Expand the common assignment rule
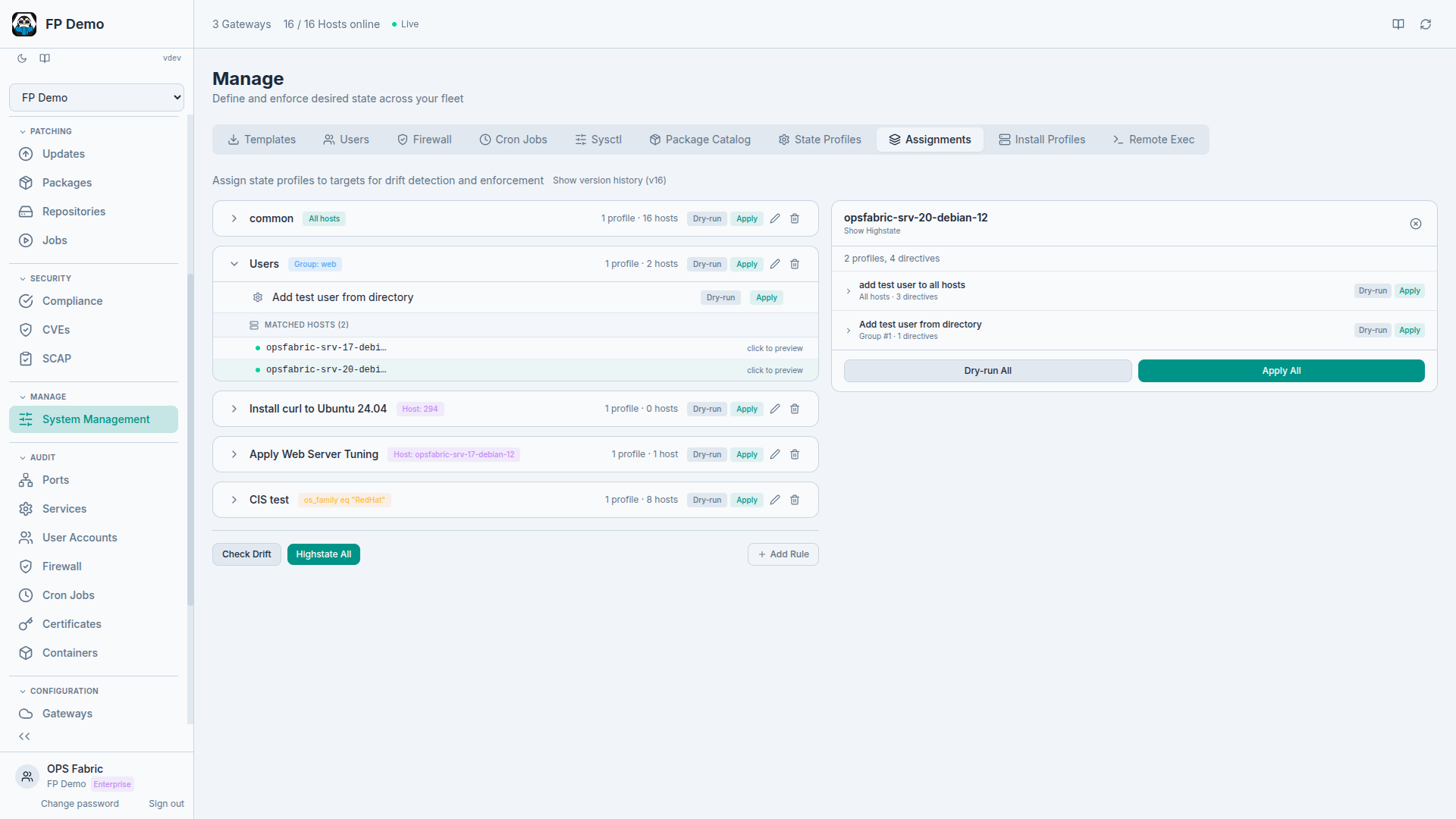Screen dimensions: 1456x819 234,218
